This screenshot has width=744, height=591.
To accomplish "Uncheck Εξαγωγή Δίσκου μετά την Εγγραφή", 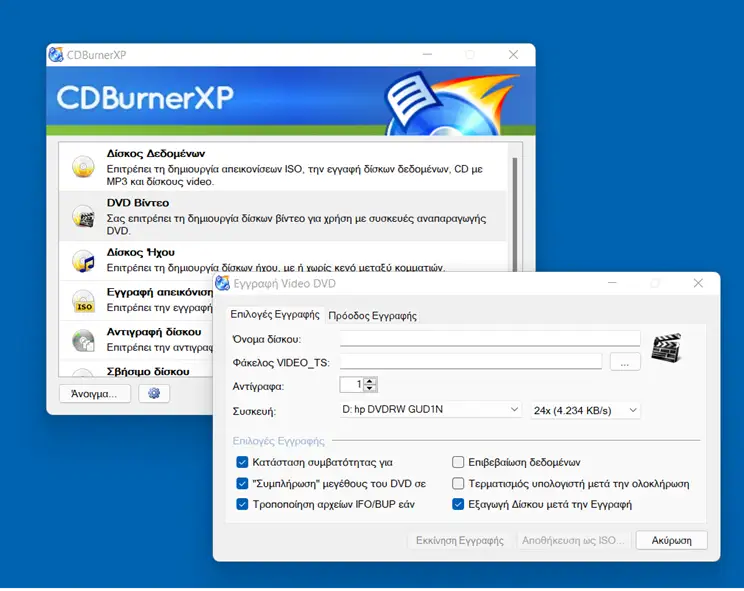I will point(458,504).
